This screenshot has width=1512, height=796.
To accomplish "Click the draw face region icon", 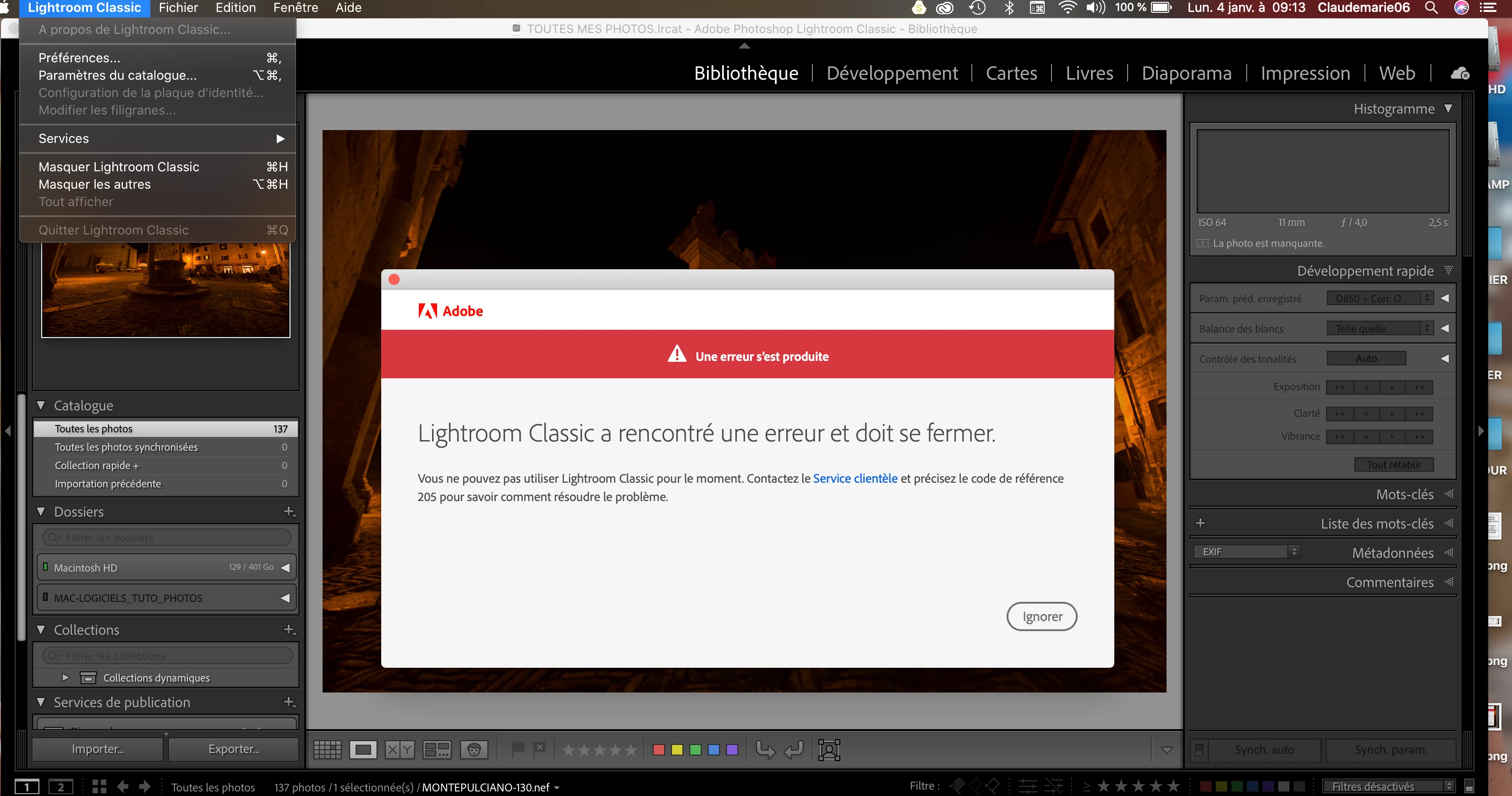I will point(829,750).
